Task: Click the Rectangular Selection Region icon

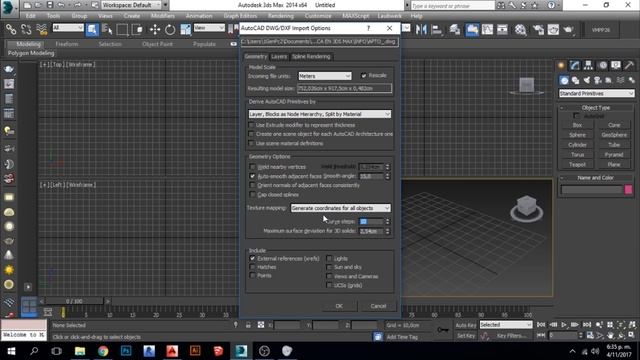Action: [122, 29]
